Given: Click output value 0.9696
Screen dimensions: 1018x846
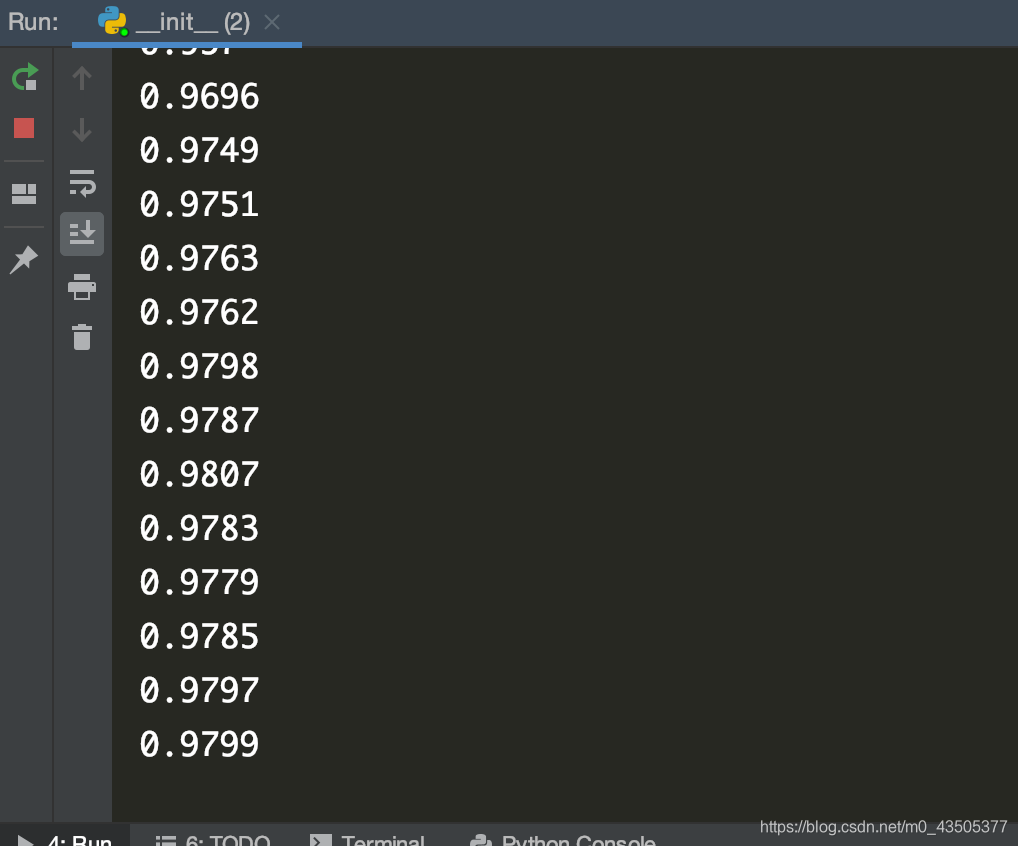Looking at the screenshot, I should click(199, 97).
